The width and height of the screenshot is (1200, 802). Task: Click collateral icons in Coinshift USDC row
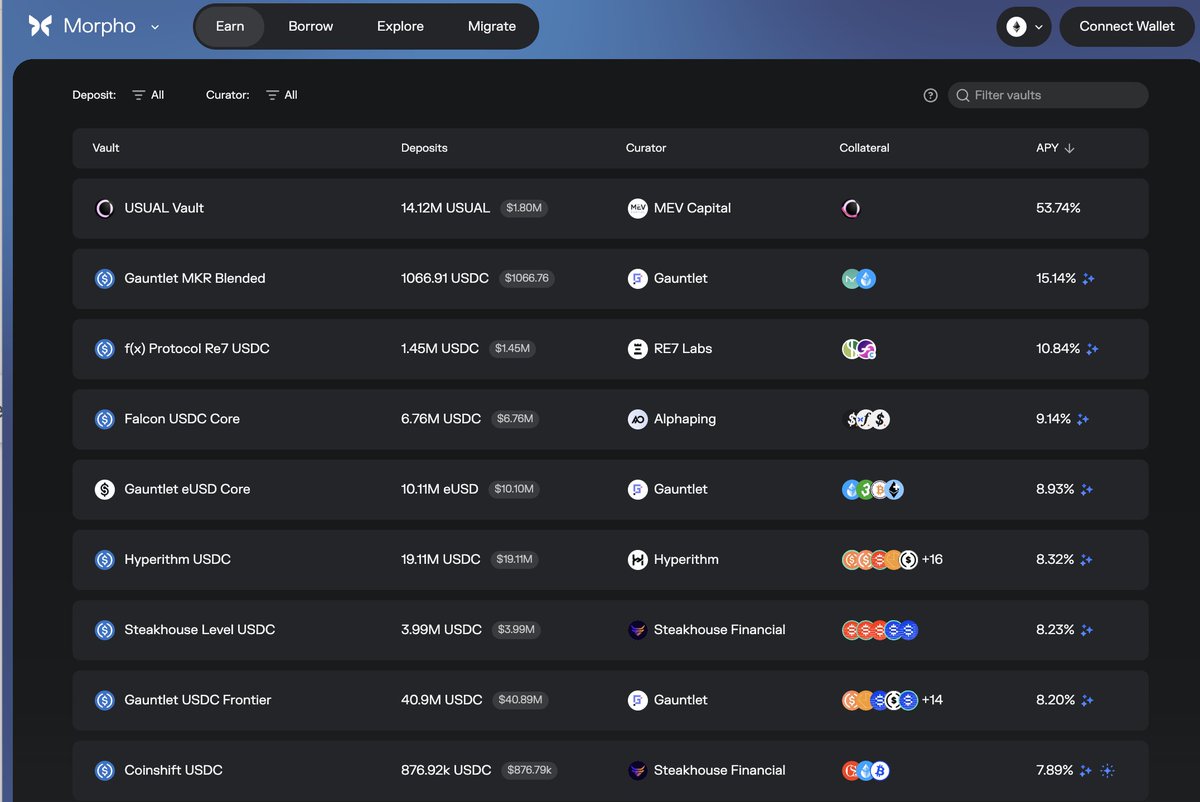click(866, 771)
